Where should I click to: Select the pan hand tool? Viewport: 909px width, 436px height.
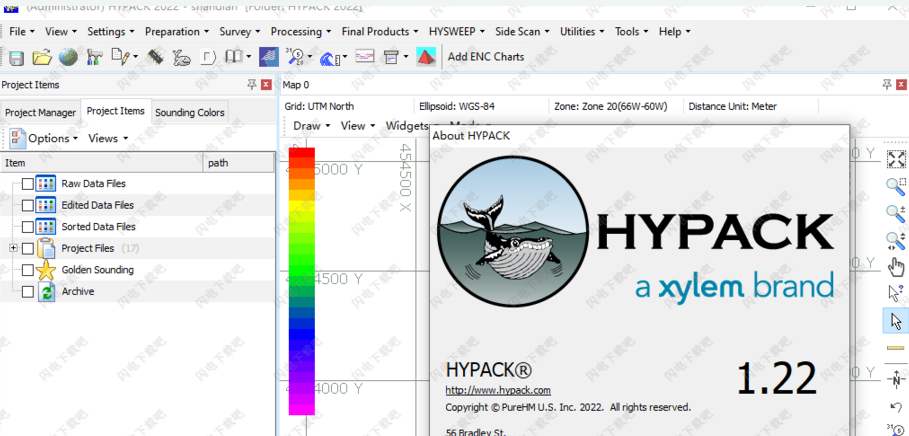[x=896, y=267]
